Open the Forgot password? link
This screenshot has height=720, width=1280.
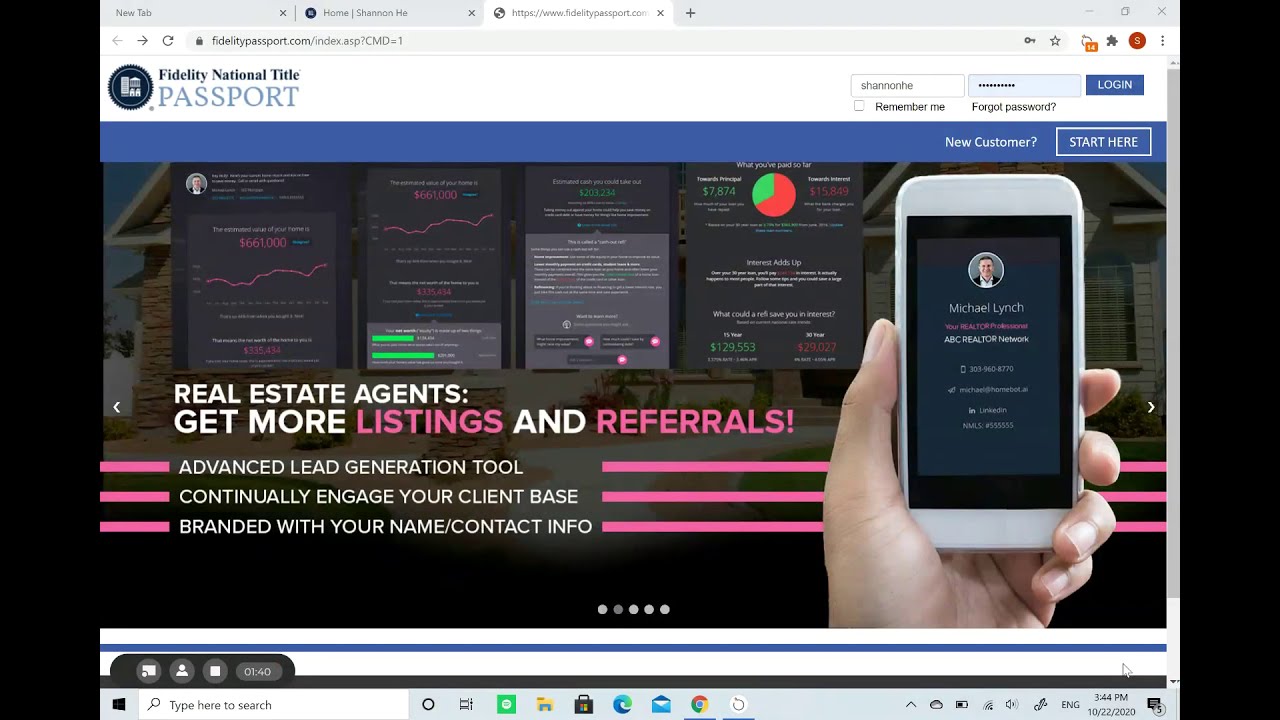[1013, 107]
